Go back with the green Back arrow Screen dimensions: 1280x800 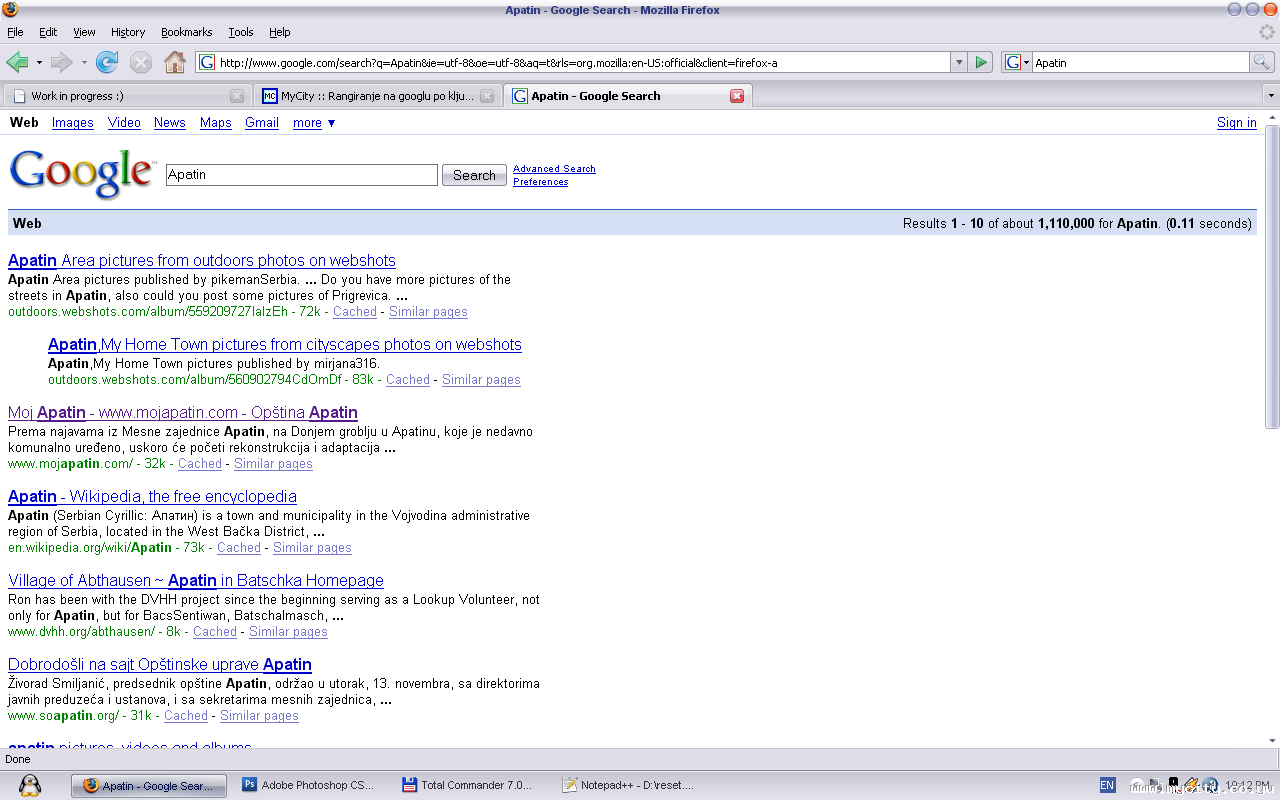click(x=17, y=62)
